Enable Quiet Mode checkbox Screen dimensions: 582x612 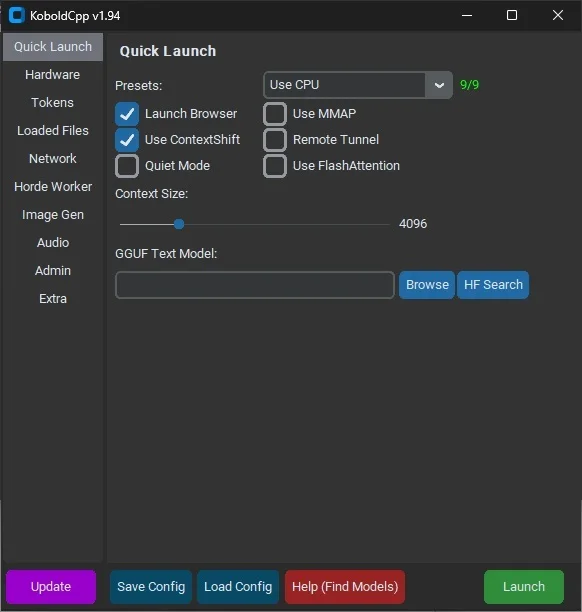[x=127, y=166]
